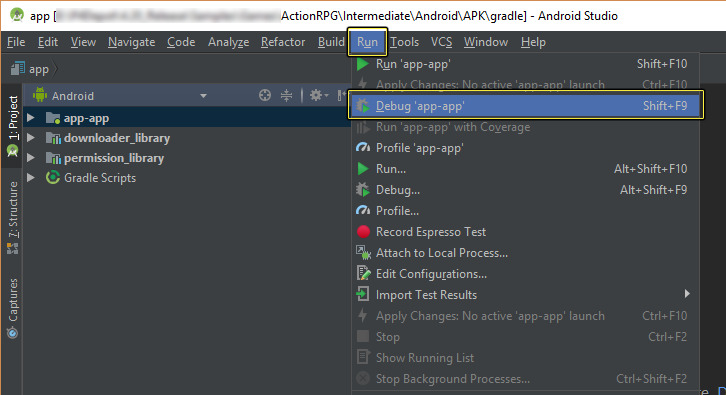Viewport: 726px width, 395px height.
Task: Open the Build menu
Action: [x=331, y=42]
